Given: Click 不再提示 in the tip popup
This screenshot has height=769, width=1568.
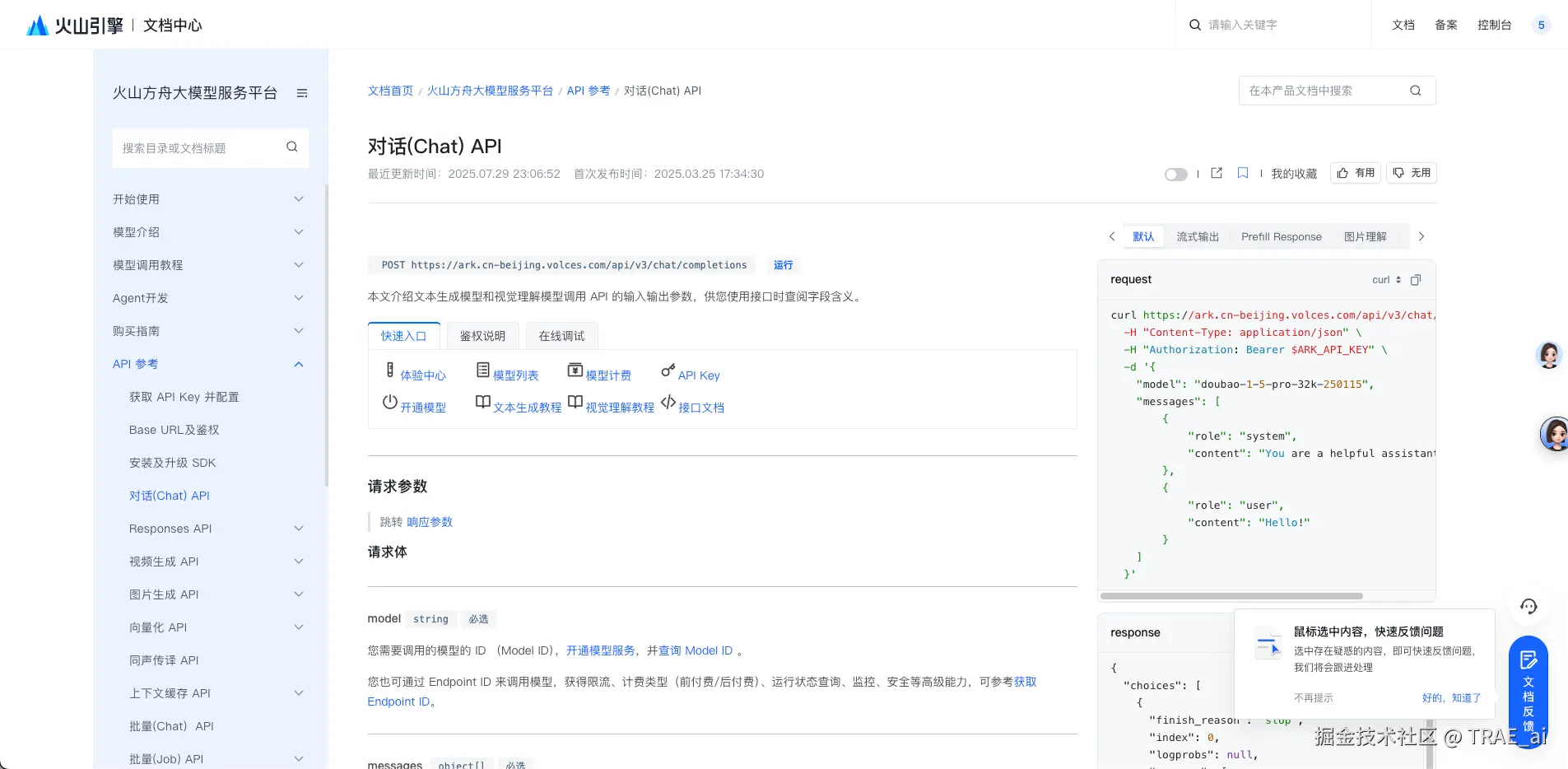Looking at the screenshot, I should pos(1314,698).
